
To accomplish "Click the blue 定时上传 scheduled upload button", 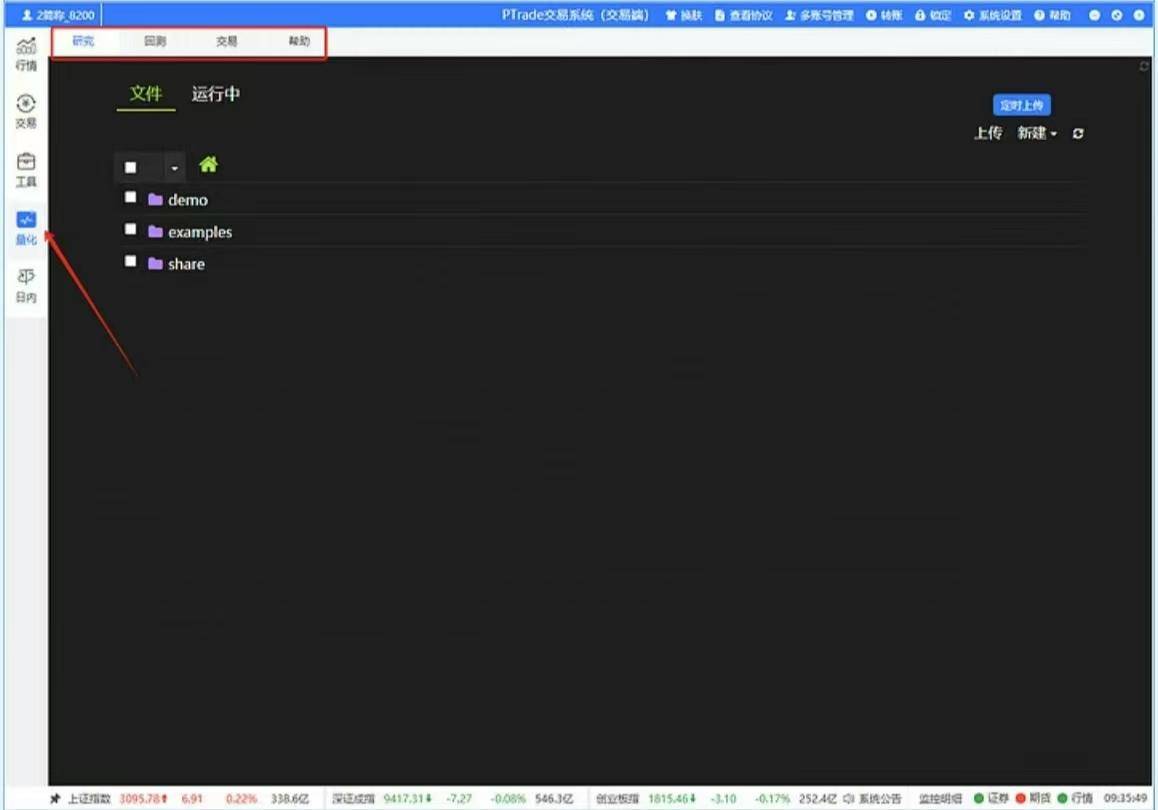I will [x=1021, y=106].
